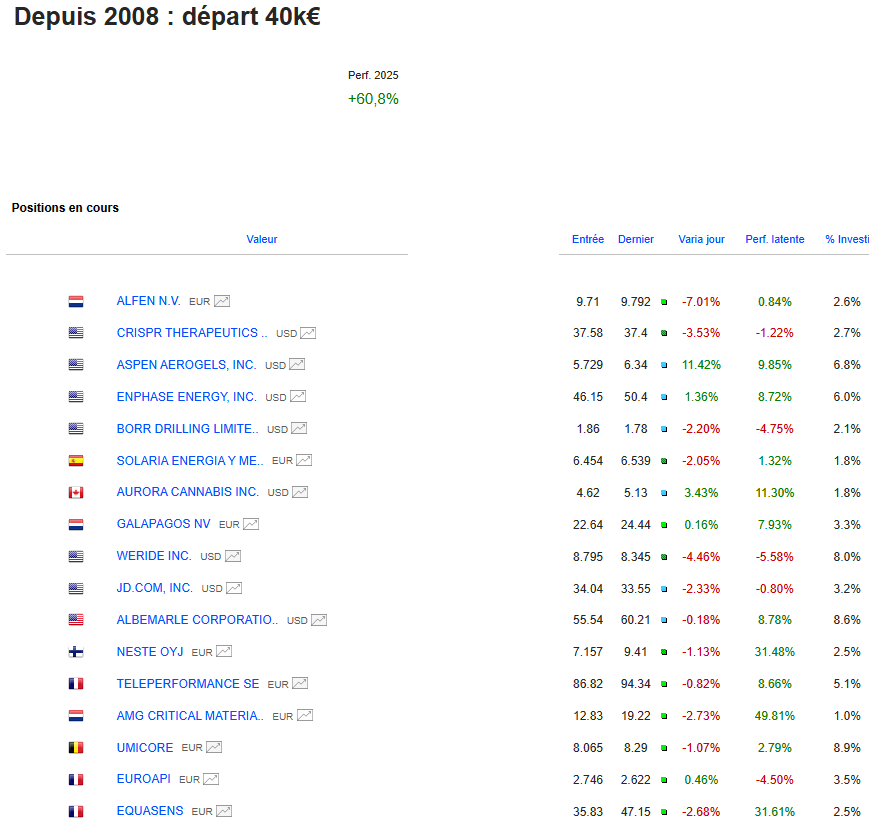The height and width of the screenshot is (828, 869).
Task: Open UMICORE stock link
Action: pos(145,748)
